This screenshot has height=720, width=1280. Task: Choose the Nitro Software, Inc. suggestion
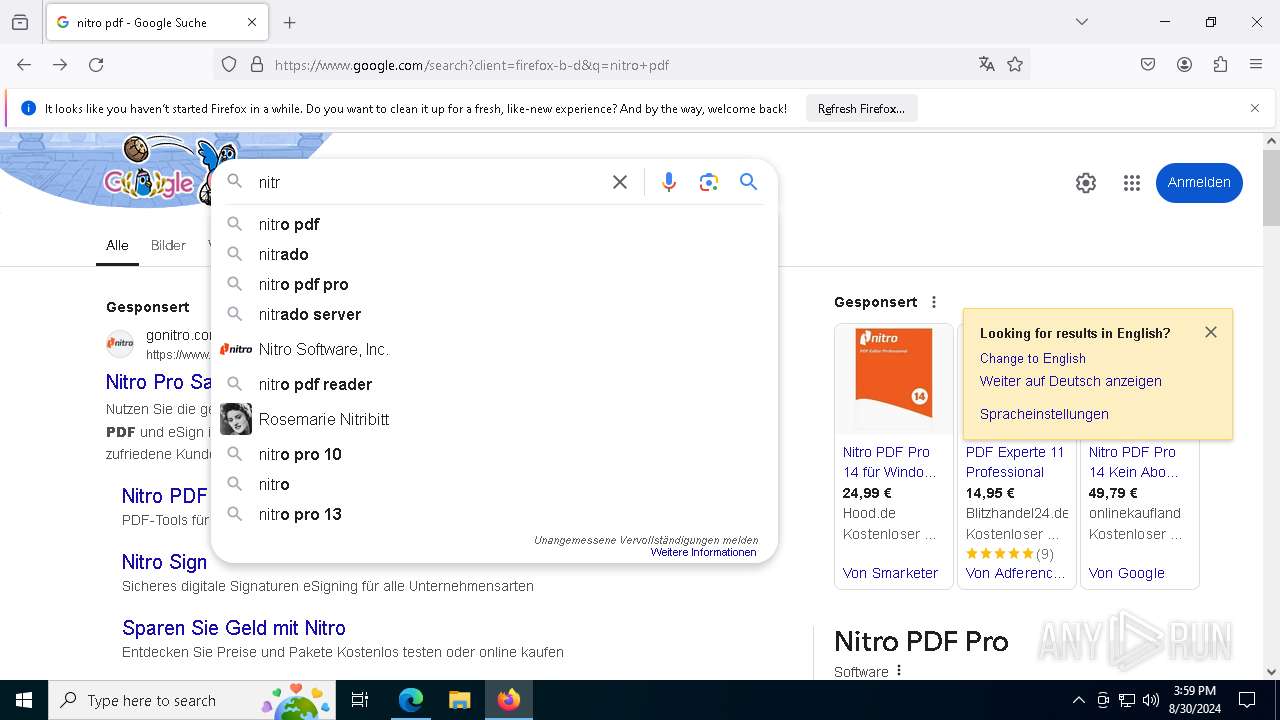tap(494, 349)
